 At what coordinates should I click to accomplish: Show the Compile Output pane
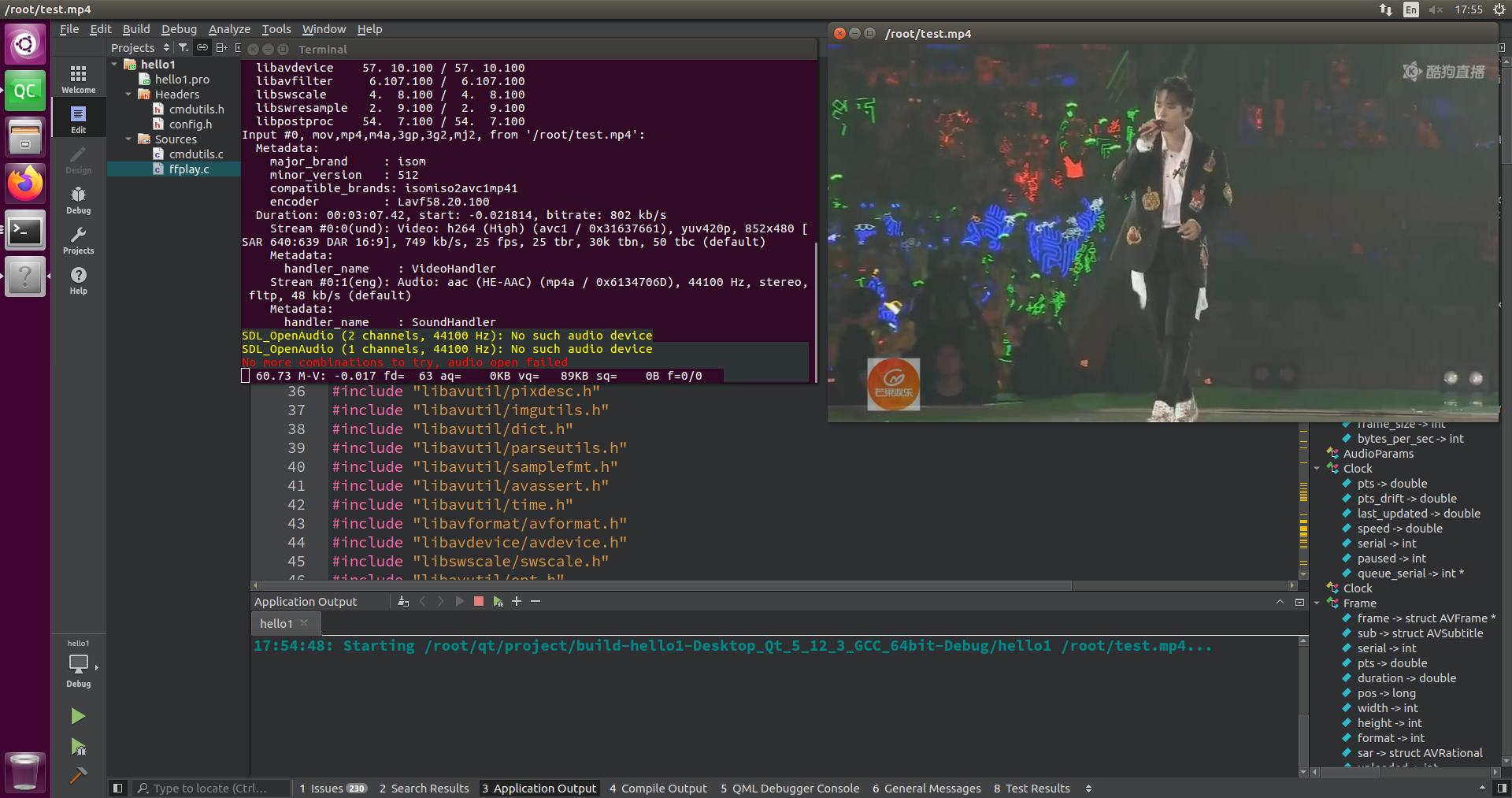(658, 788)
